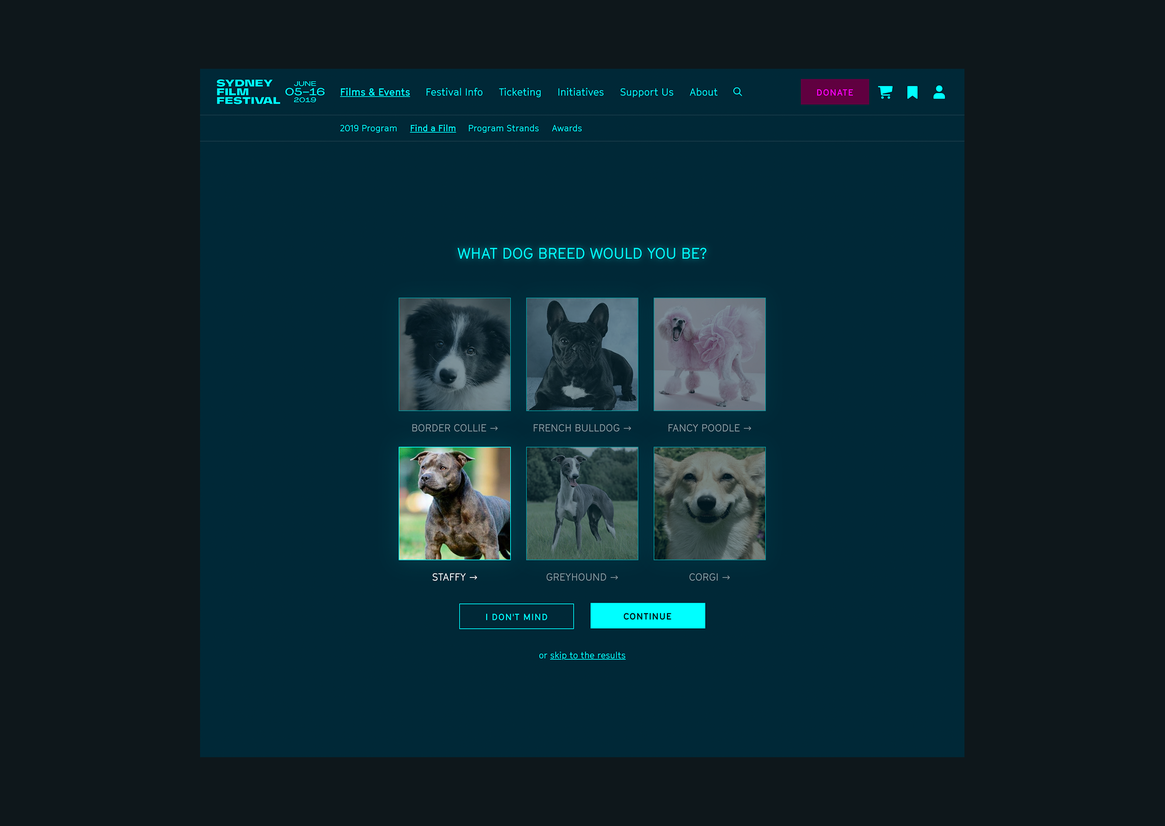Open saved bookmarks icon

coord(912,92)
